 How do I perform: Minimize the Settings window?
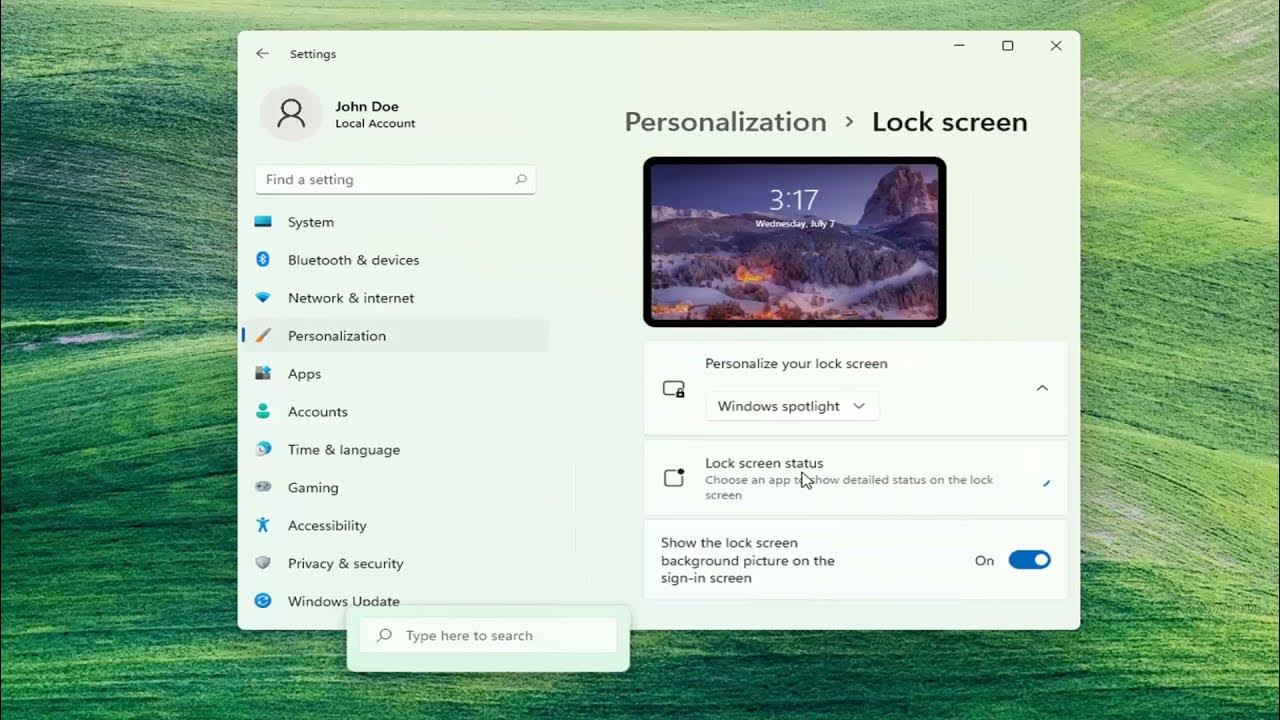click(x=960, y=46)
